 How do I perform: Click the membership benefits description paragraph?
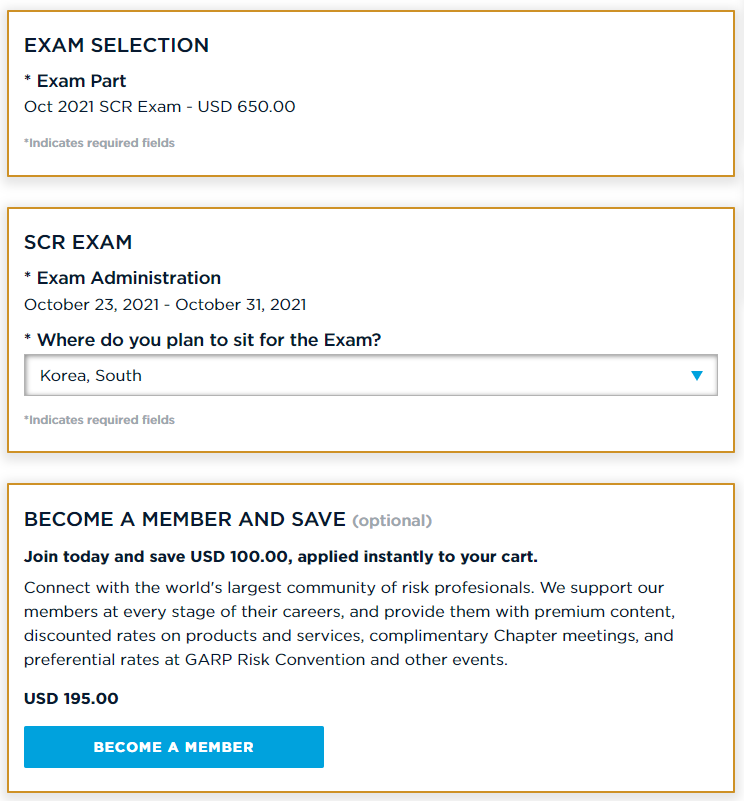point(350,623)
